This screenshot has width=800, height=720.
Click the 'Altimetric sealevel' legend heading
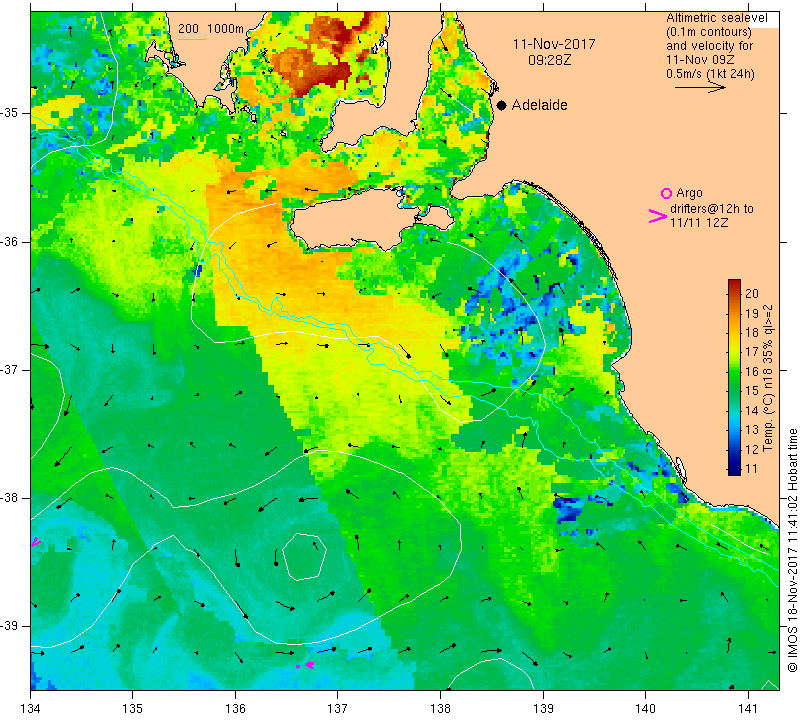[716, 18]
